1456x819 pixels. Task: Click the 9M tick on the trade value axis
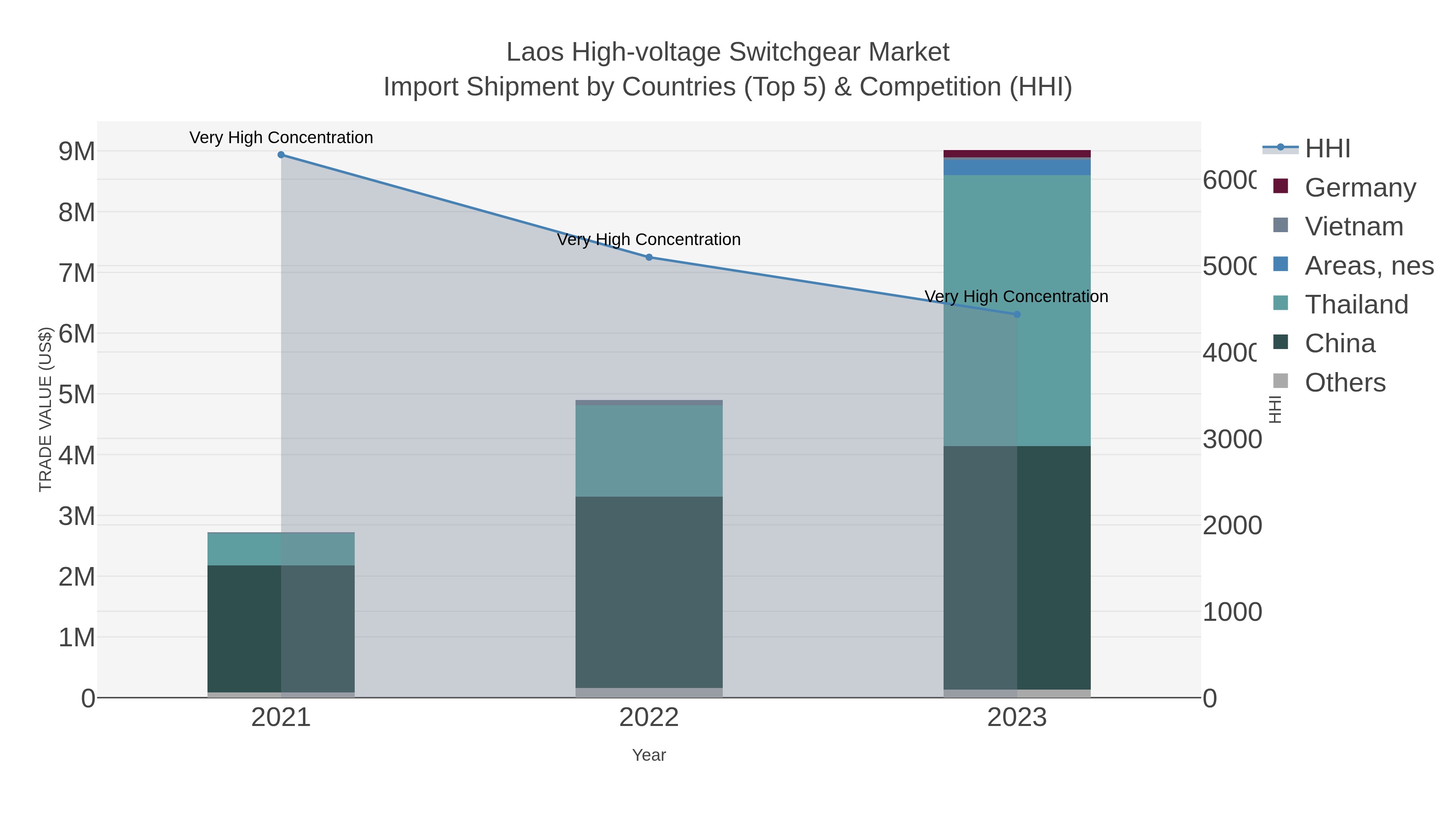(x=77, y=152)
